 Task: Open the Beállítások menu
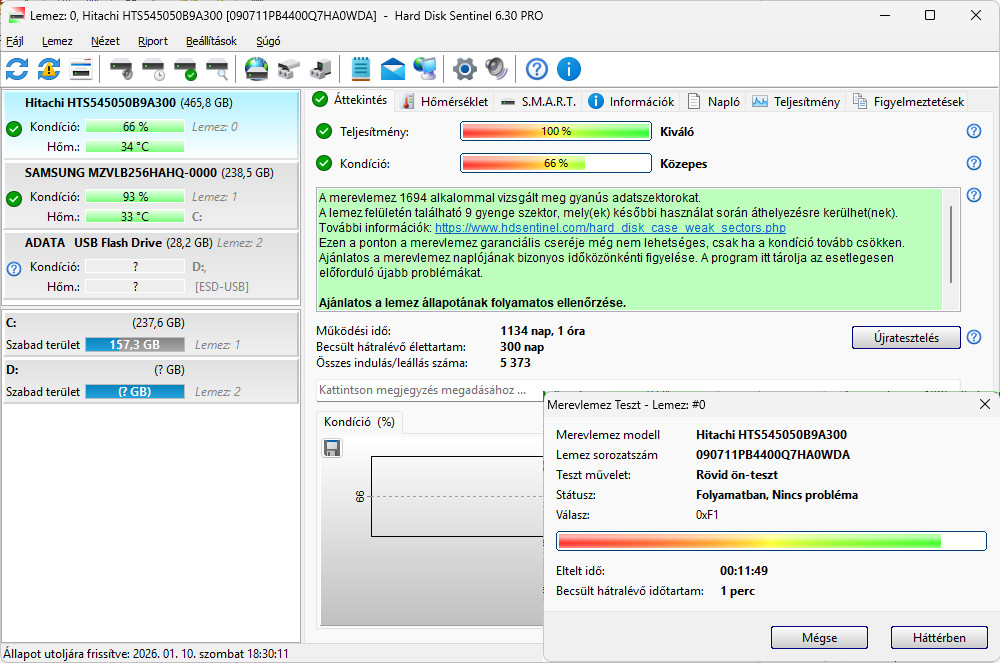[x=211, y=41]
